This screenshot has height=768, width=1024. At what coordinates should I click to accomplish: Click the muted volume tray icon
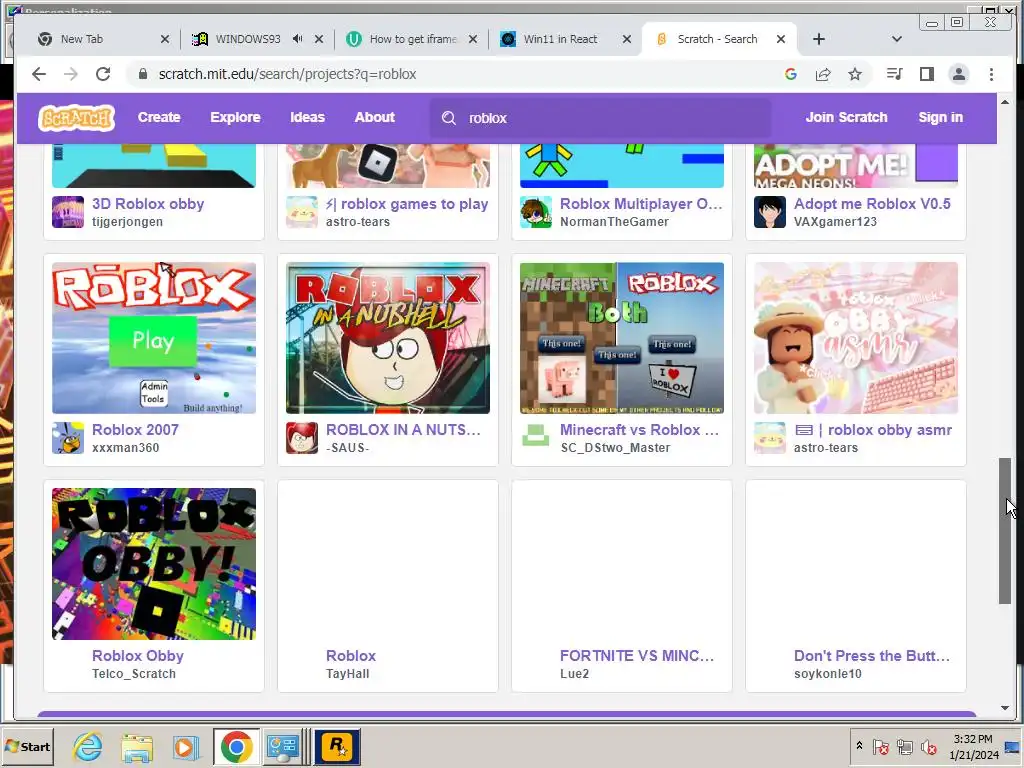tap(929, 746)
